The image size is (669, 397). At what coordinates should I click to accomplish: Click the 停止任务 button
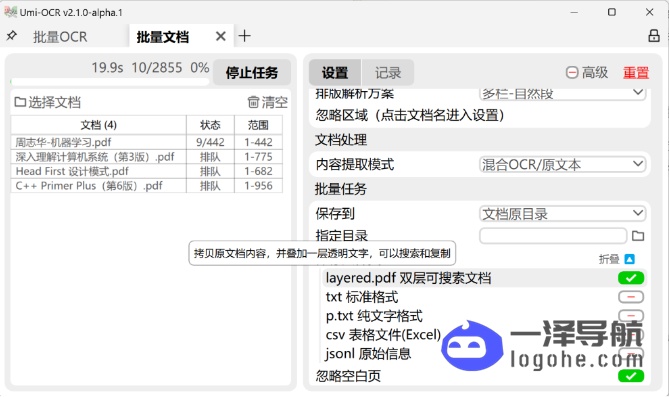click(x=252, y=72)
